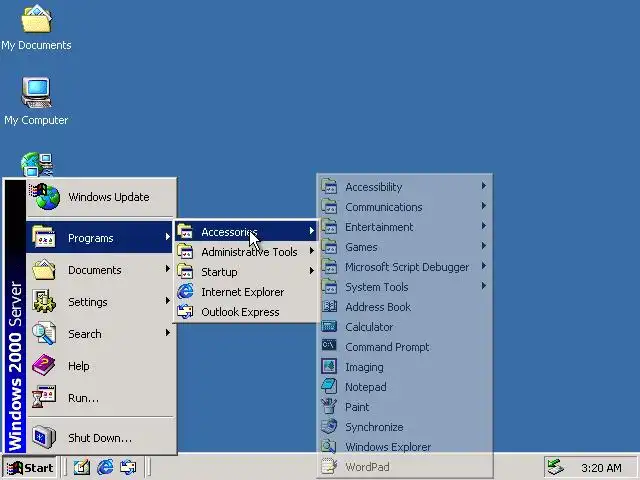640x480 pixels.
Task: Click the Calculator icon
Action: pyautogui.click(x=329, y=326)
